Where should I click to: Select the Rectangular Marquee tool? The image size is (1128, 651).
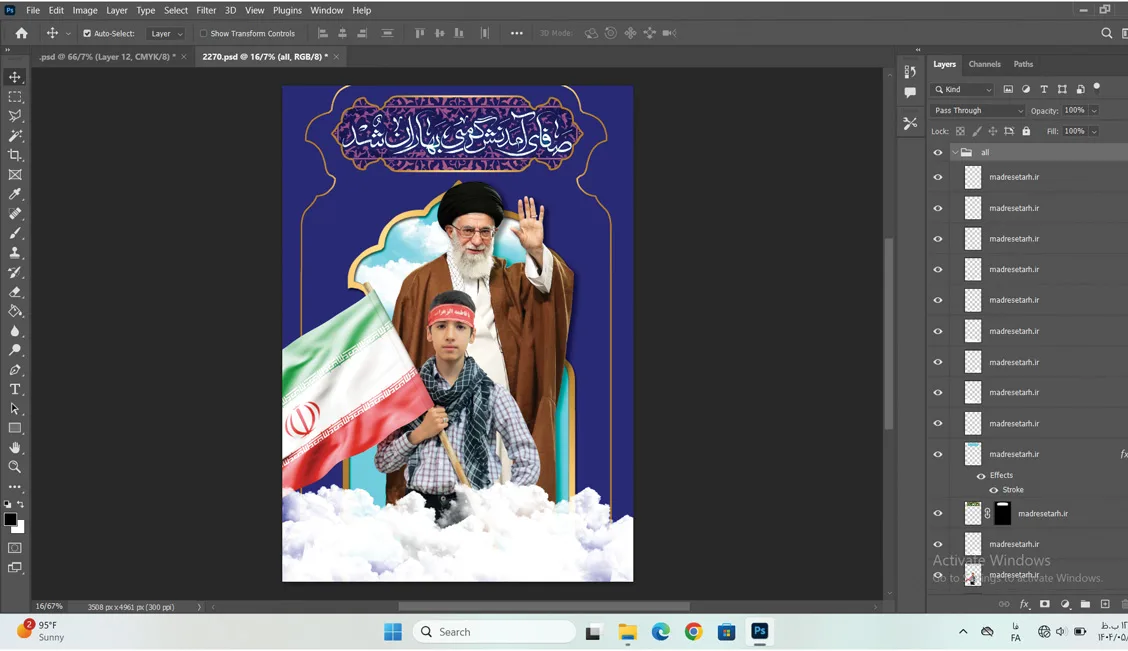click(14, 96)
